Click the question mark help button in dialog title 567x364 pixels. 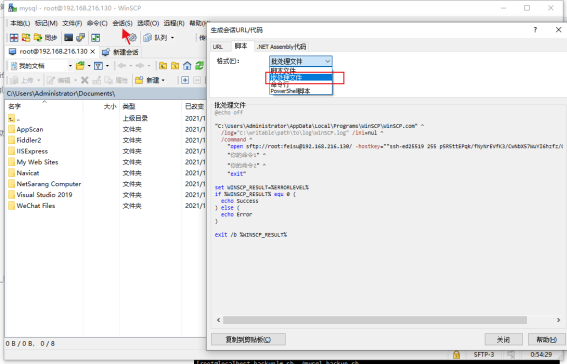coord(535,30)
